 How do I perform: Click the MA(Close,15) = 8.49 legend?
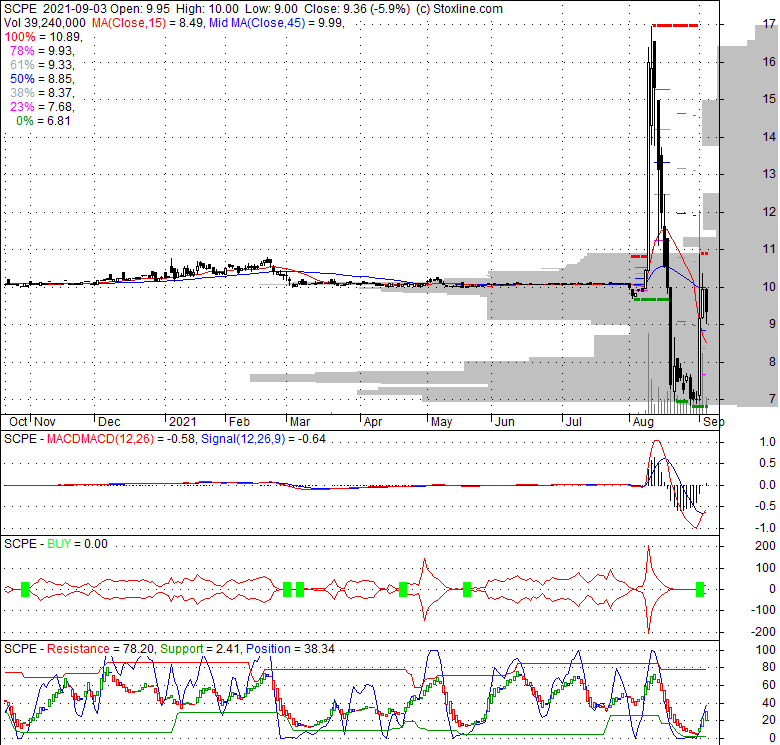pyautogui.click(x=148, y=23)
